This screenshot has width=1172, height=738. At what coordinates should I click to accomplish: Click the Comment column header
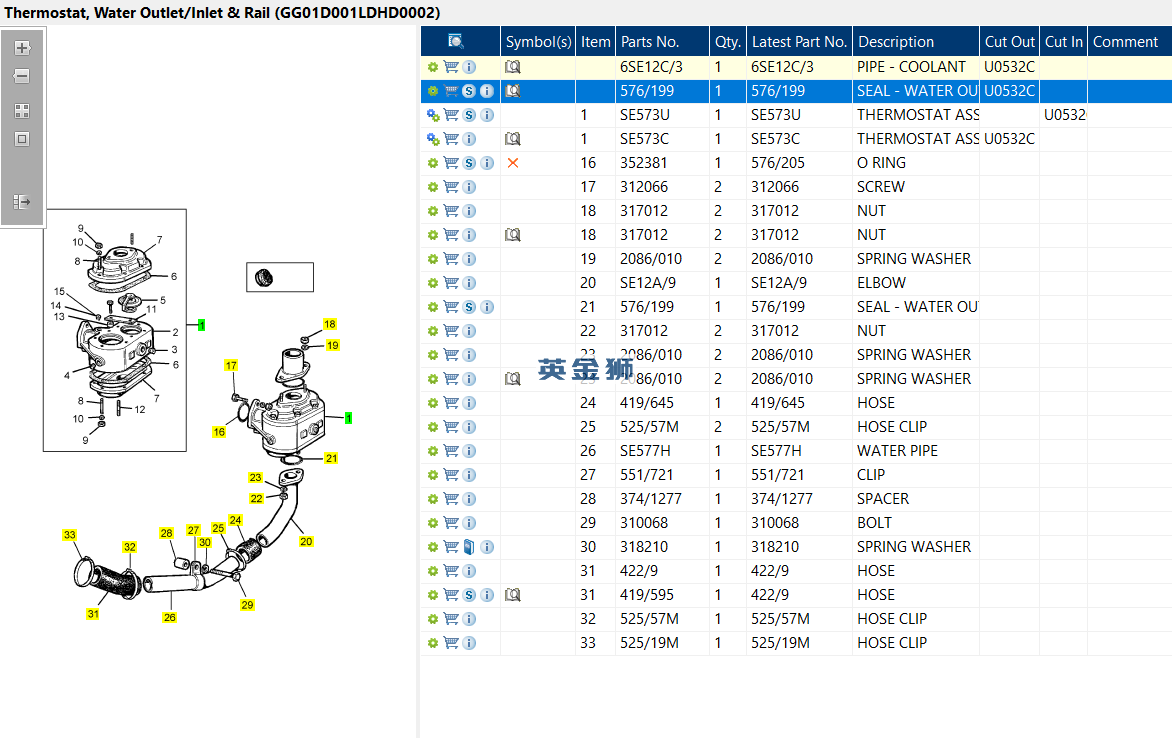[x=1129, y=41]
